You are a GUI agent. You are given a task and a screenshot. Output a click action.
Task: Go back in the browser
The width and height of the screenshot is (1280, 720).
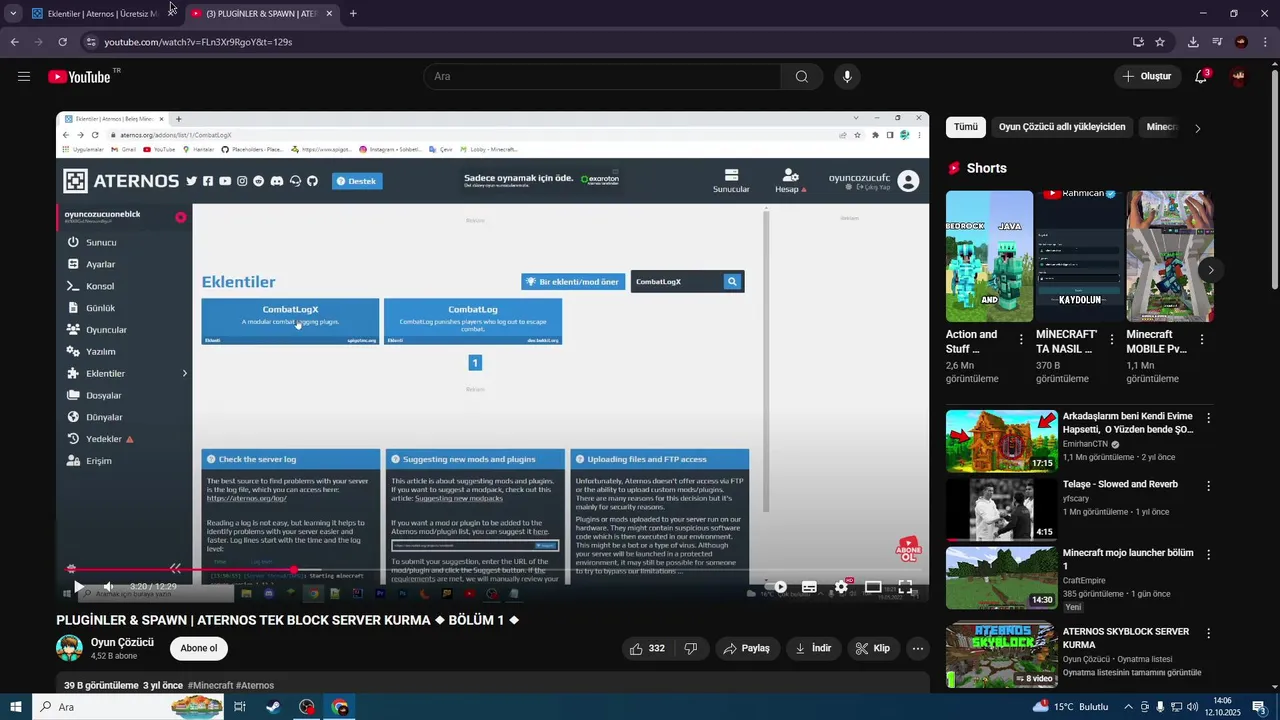(x=14, y=42)
